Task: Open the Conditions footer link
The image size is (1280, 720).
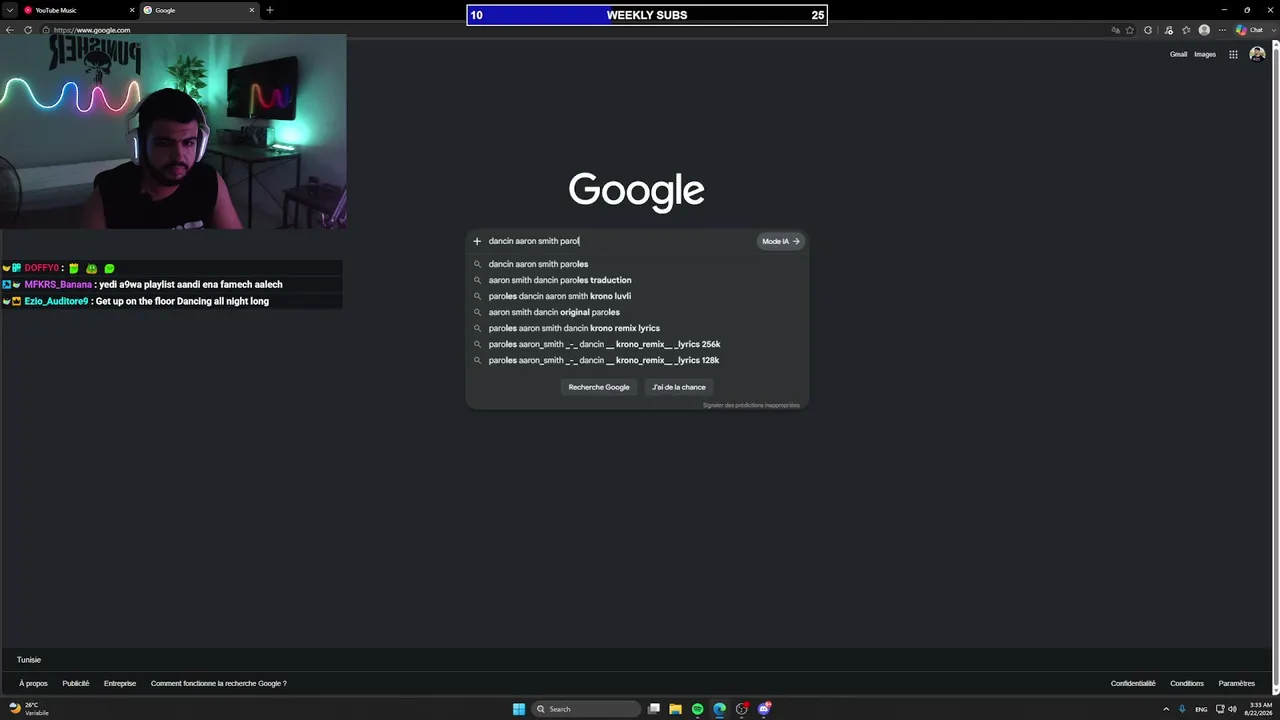Action: (1187, 684)
